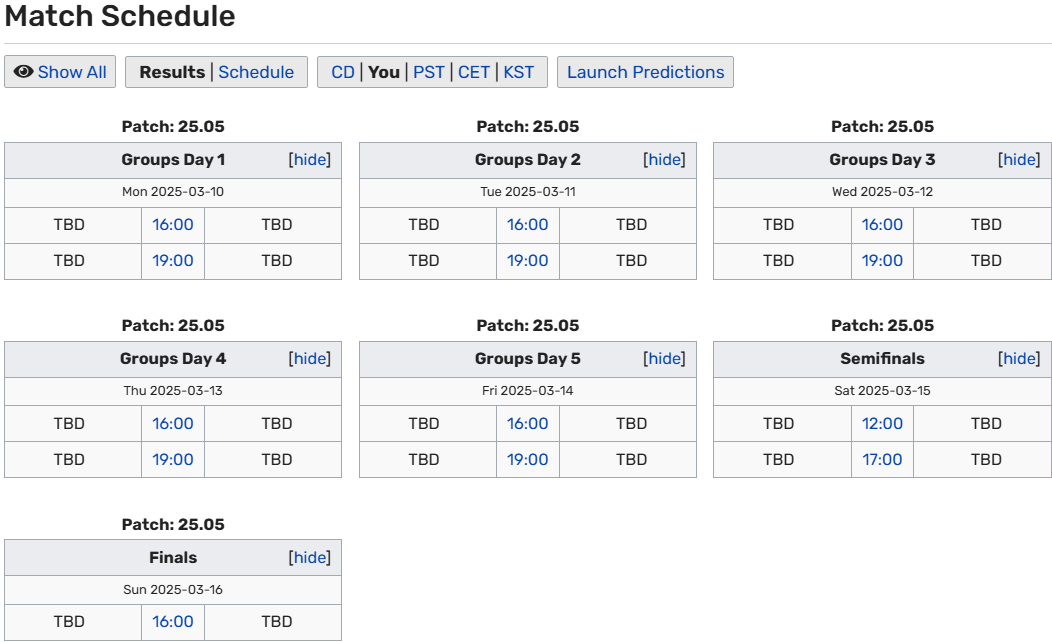
Task: Open the Finals 16:00 match time link
Action: tap(173, 622)
